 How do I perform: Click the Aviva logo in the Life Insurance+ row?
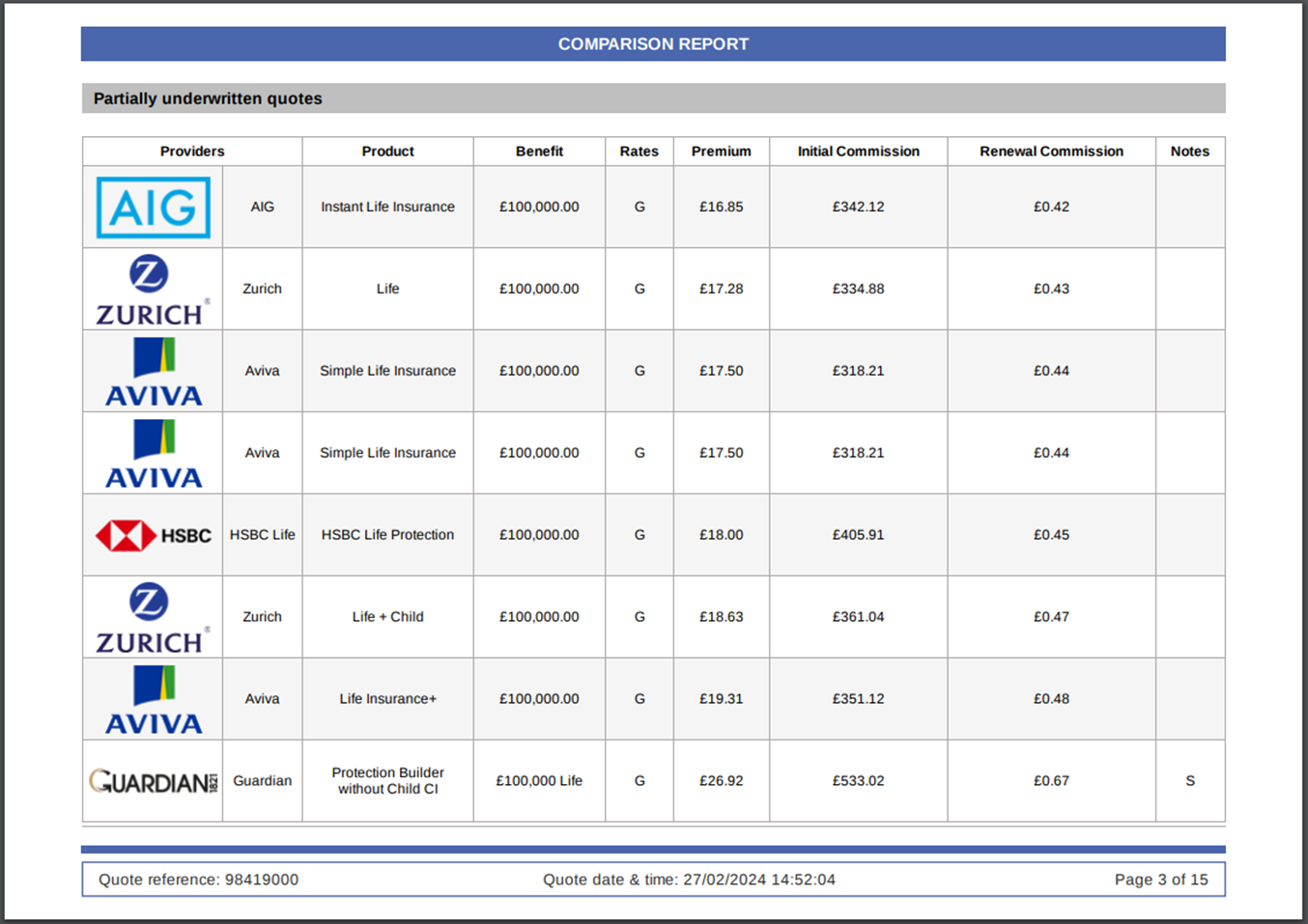click(x=154, y=700)
